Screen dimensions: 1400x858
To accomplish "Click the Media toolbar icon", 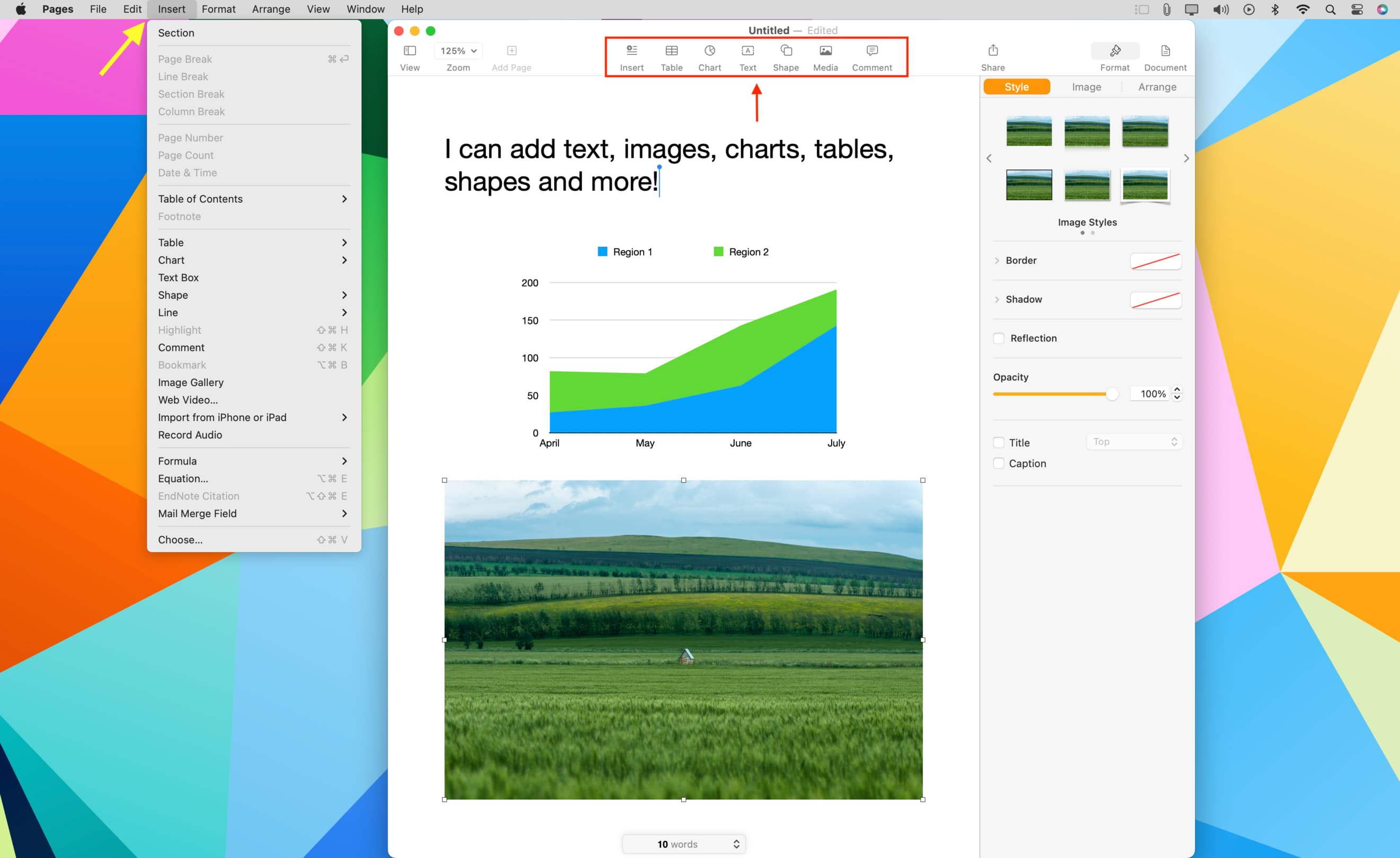I will point(825,50).
